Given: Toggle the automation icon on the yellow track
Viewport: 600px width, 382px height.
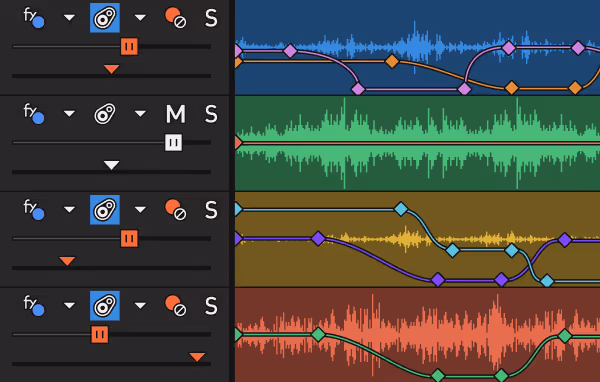Looking at the screenshot, I should [105, 210].
